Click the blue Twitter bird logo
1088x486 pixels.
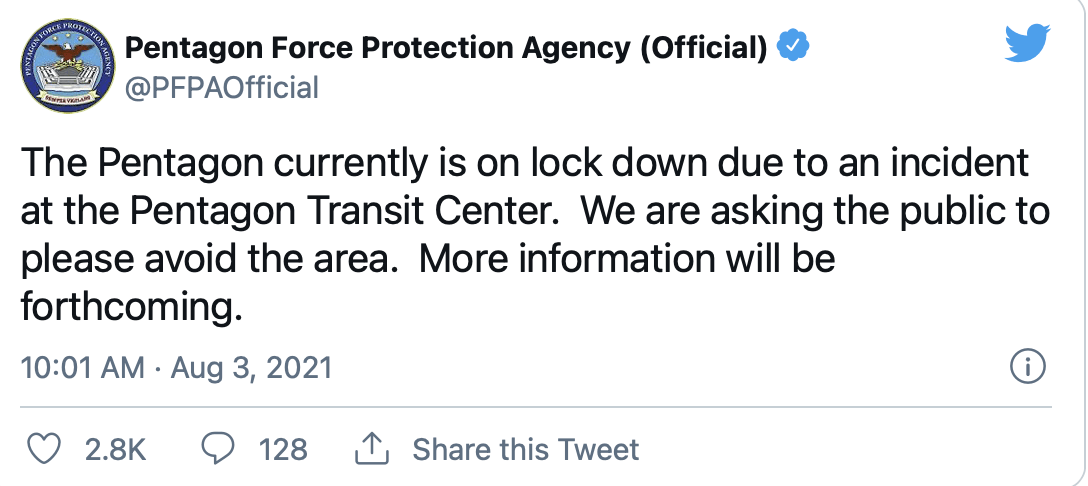tap(1028, 43)
